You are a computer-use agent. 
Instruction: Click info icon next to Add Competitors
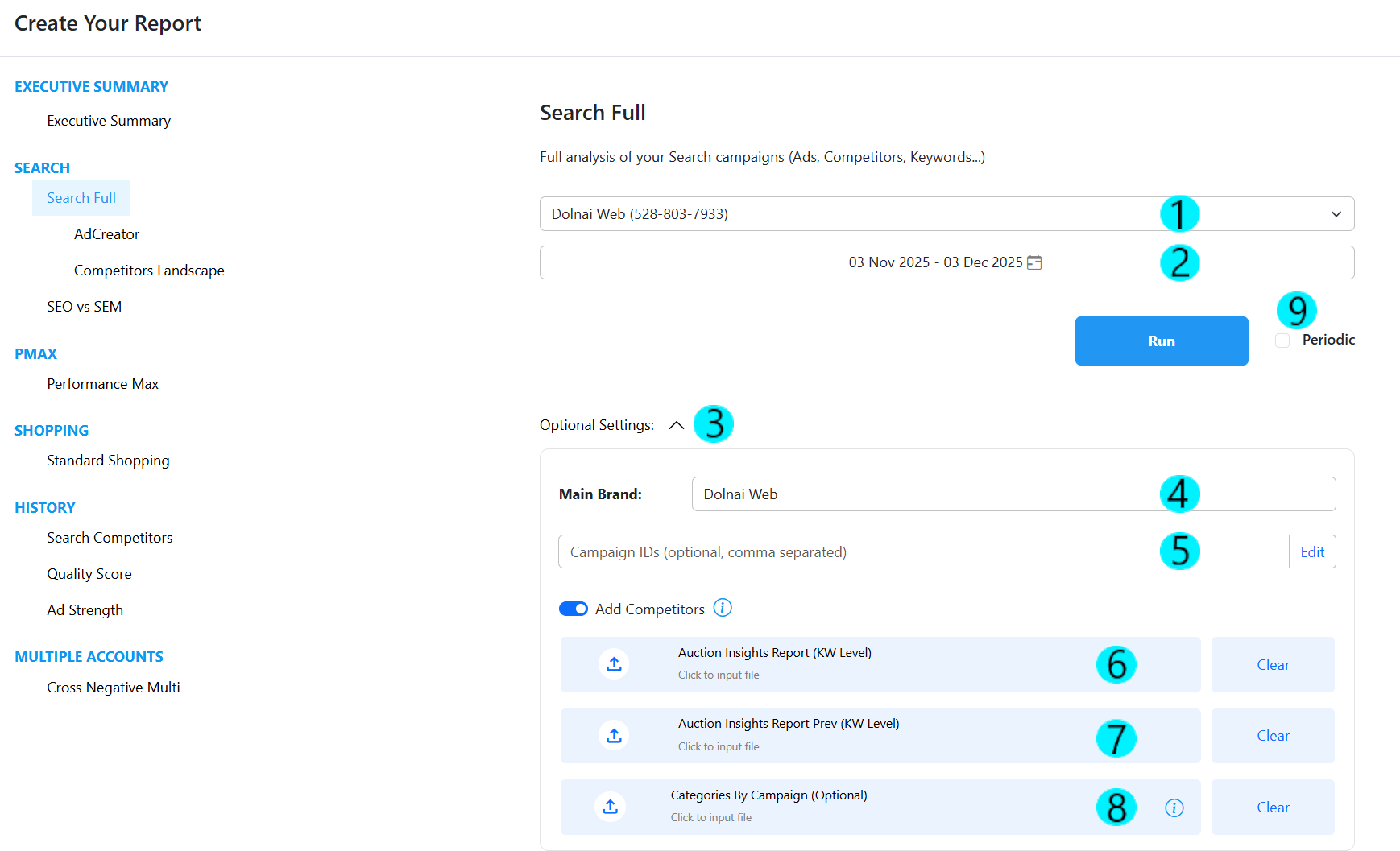click(x=723, y=608)
